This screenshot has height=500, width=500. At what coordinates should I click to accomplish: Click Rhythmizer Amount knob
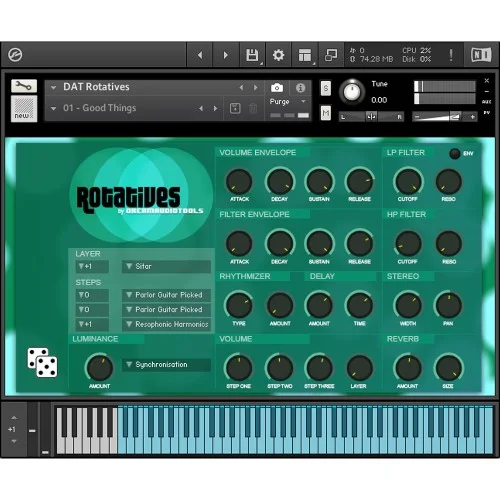tap(280, 305)
